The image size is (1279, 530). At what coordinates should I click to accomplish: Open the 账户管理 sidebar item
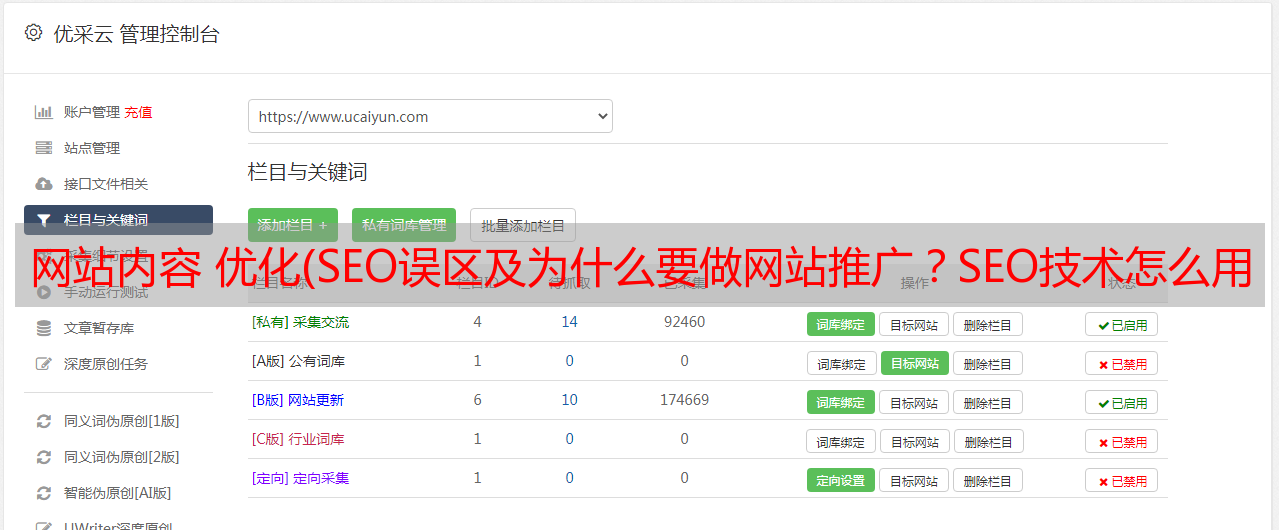(91, 112)
